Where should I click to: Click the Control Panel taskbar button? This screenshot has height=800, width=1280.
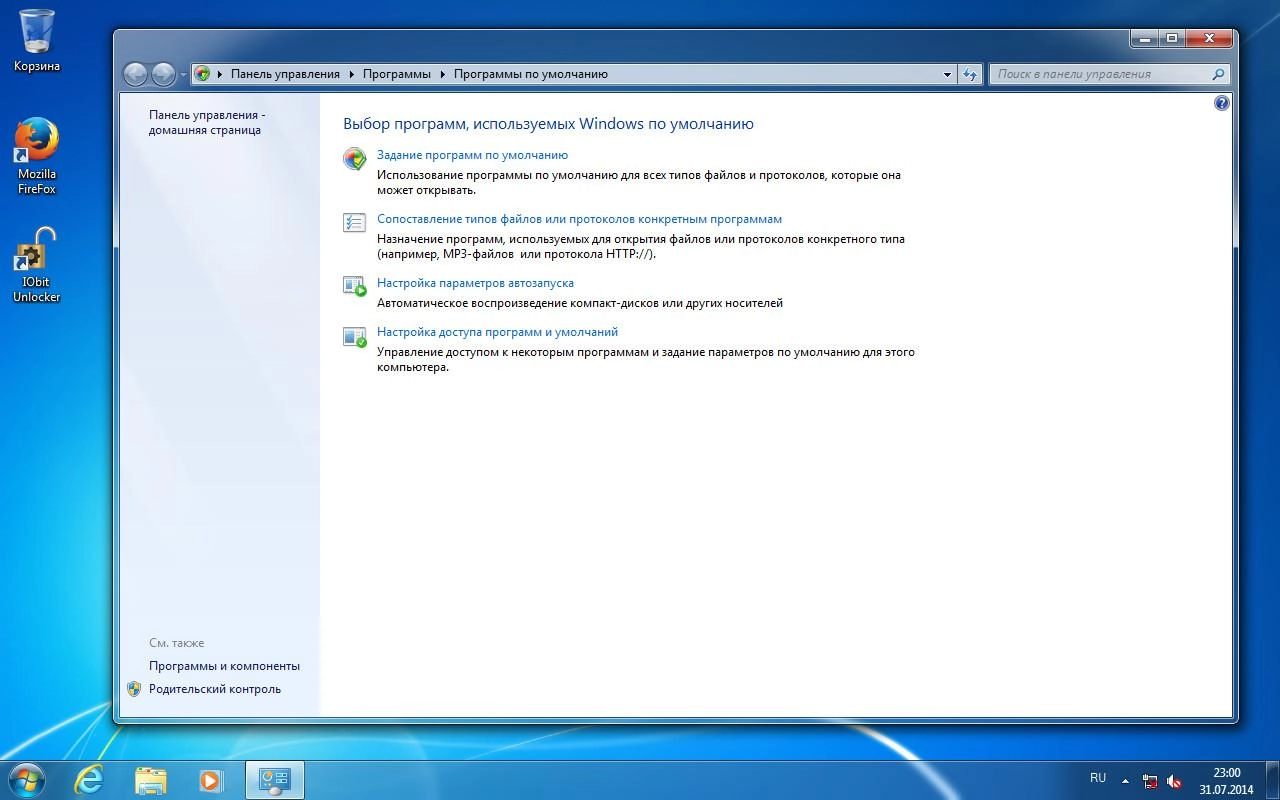[x=274, y=780]
